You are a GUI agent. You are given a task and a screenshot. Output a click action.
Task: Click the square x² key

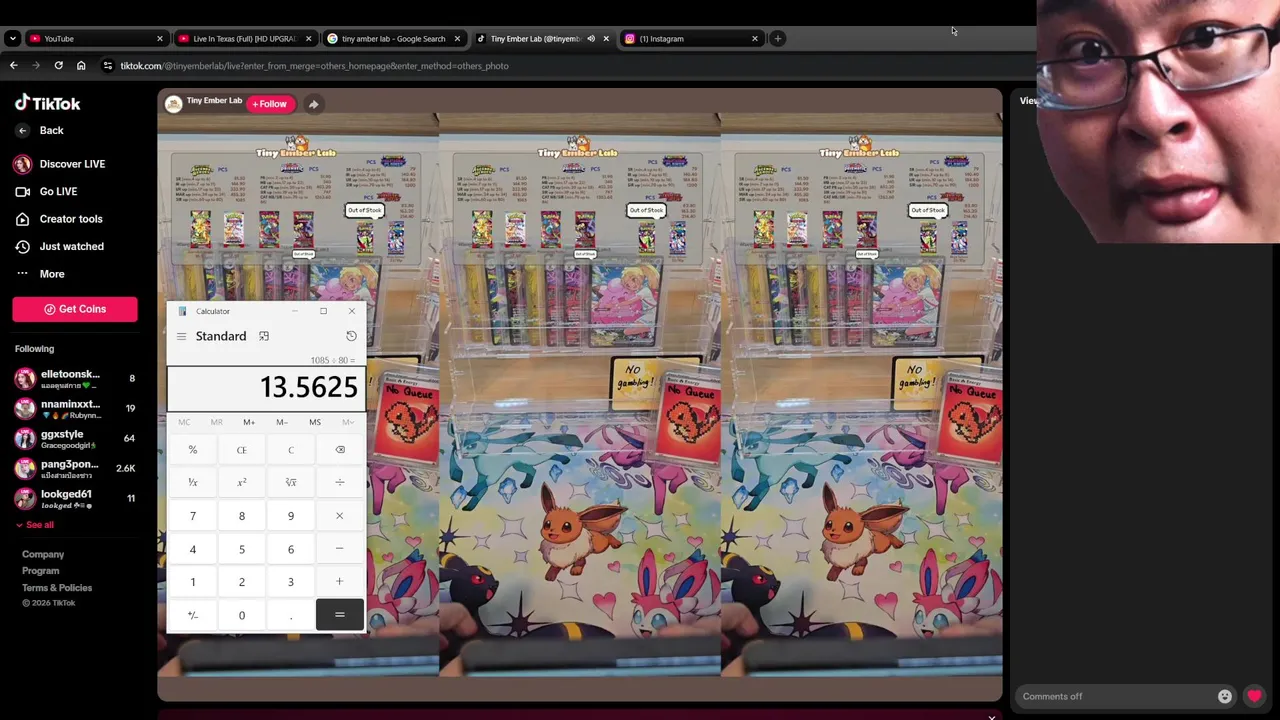(241, 483)
